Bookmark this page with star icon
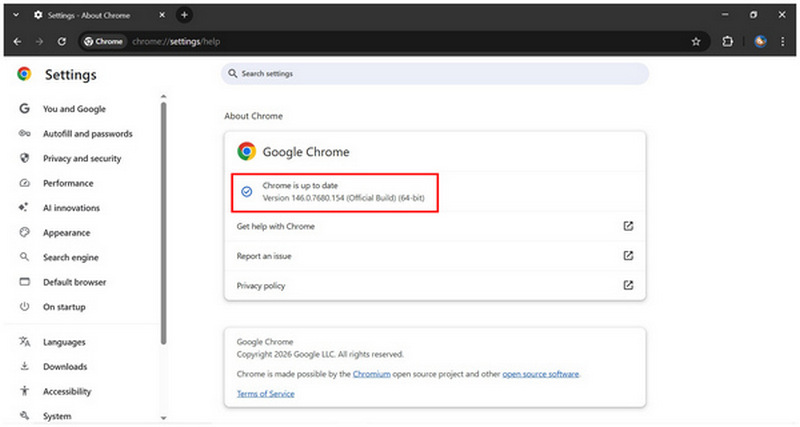The width and height of the screenshot is (800, 427). coord(696,42)
